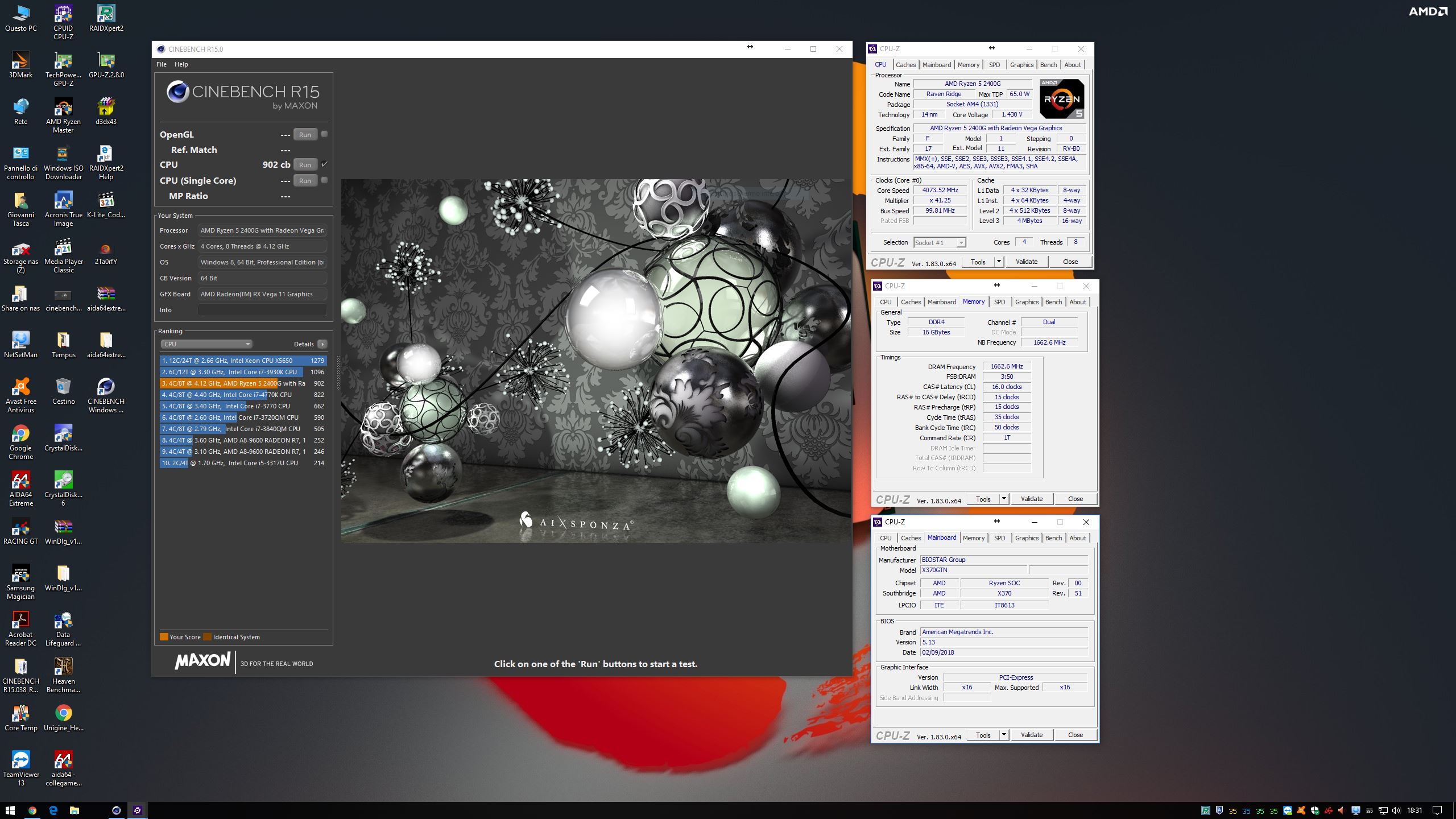
Task: Open CrystalDisk 6 desktop icon
Action: [x=63, y=489]
